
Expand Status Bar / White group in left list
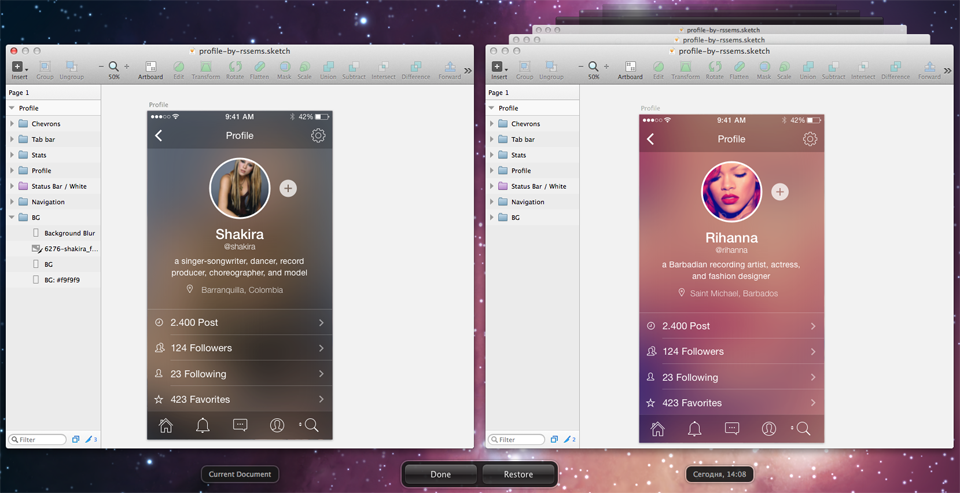pyautogui.click(x=12, y=186)
